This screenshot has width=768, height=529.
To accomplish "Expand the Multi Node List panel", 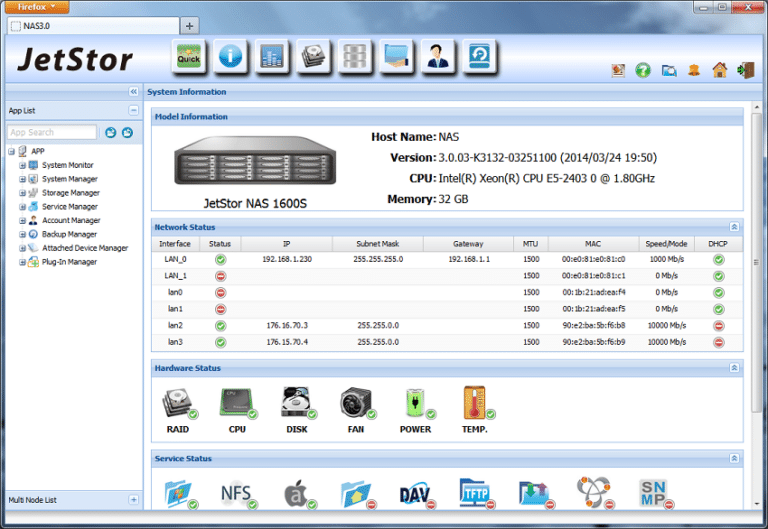I will pos(134,500).
